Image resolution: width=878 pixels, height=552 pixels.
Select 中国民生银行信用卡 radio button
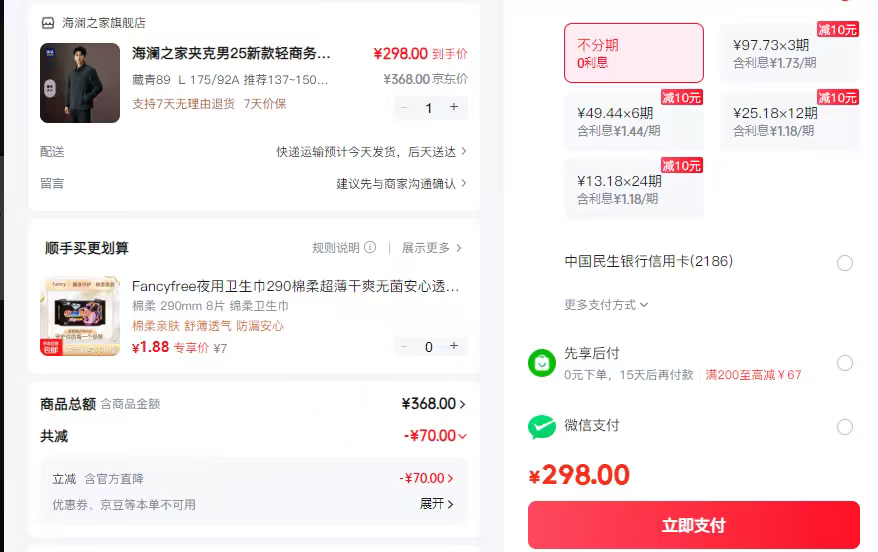[845, 263]
